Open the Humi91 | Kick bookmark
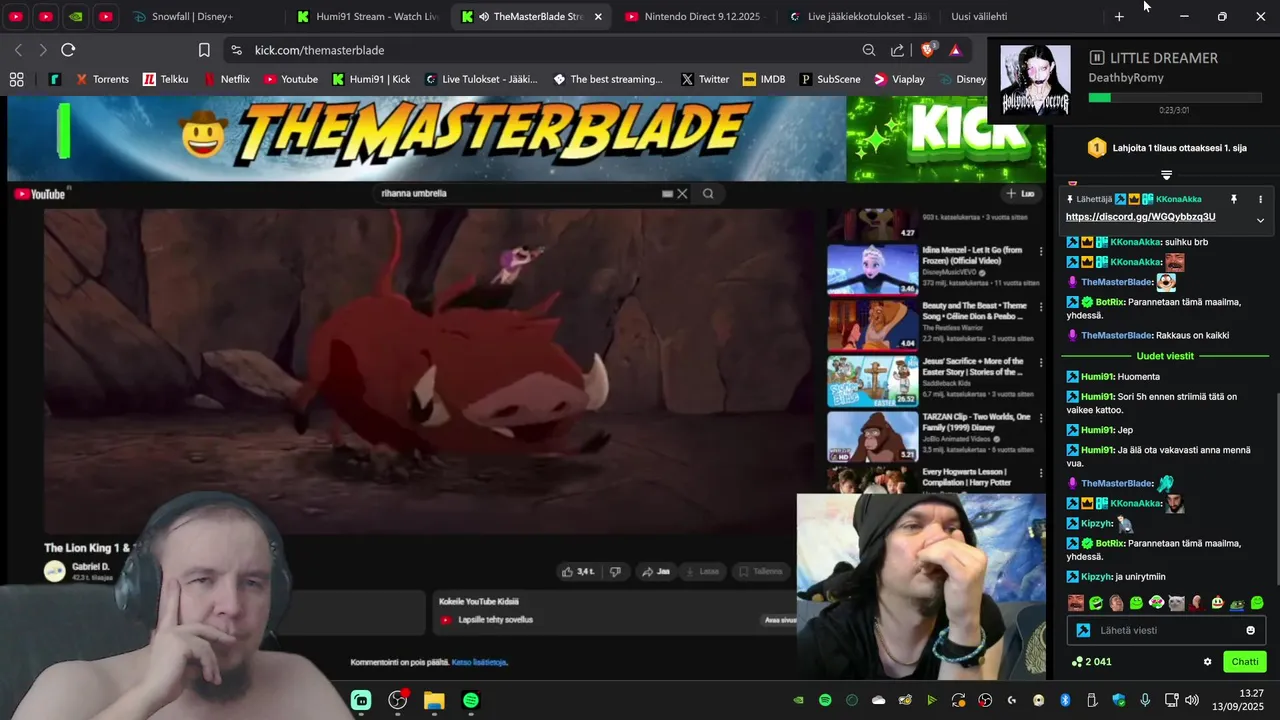 click(371, 79)
